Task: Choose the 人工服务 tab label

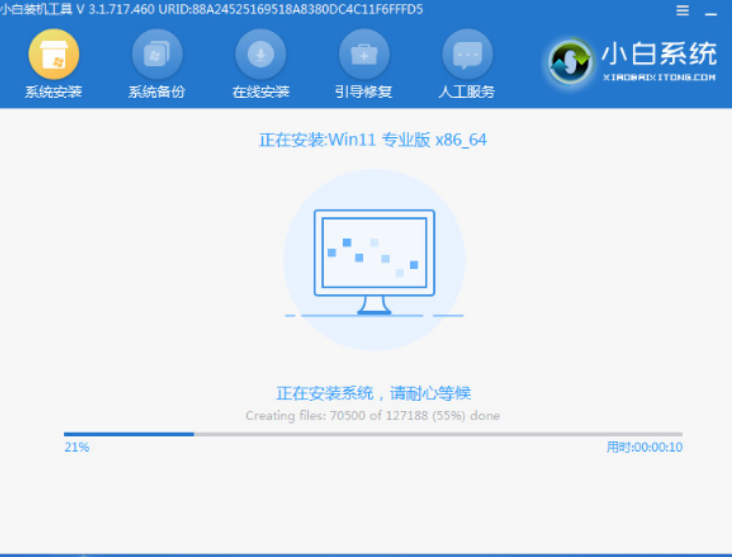Action: click(467, 92)
